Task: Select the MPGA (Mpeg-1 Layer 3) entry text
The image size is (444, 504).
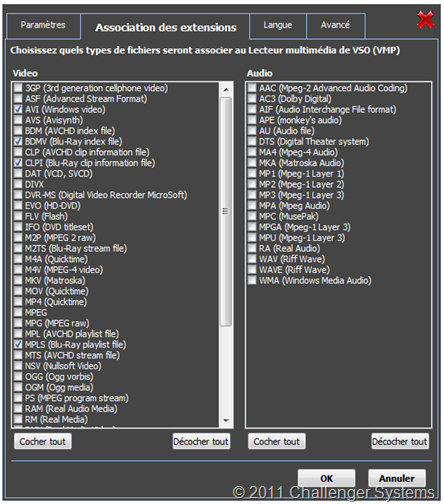Action: pyautogui.click(x=305, y=227)
